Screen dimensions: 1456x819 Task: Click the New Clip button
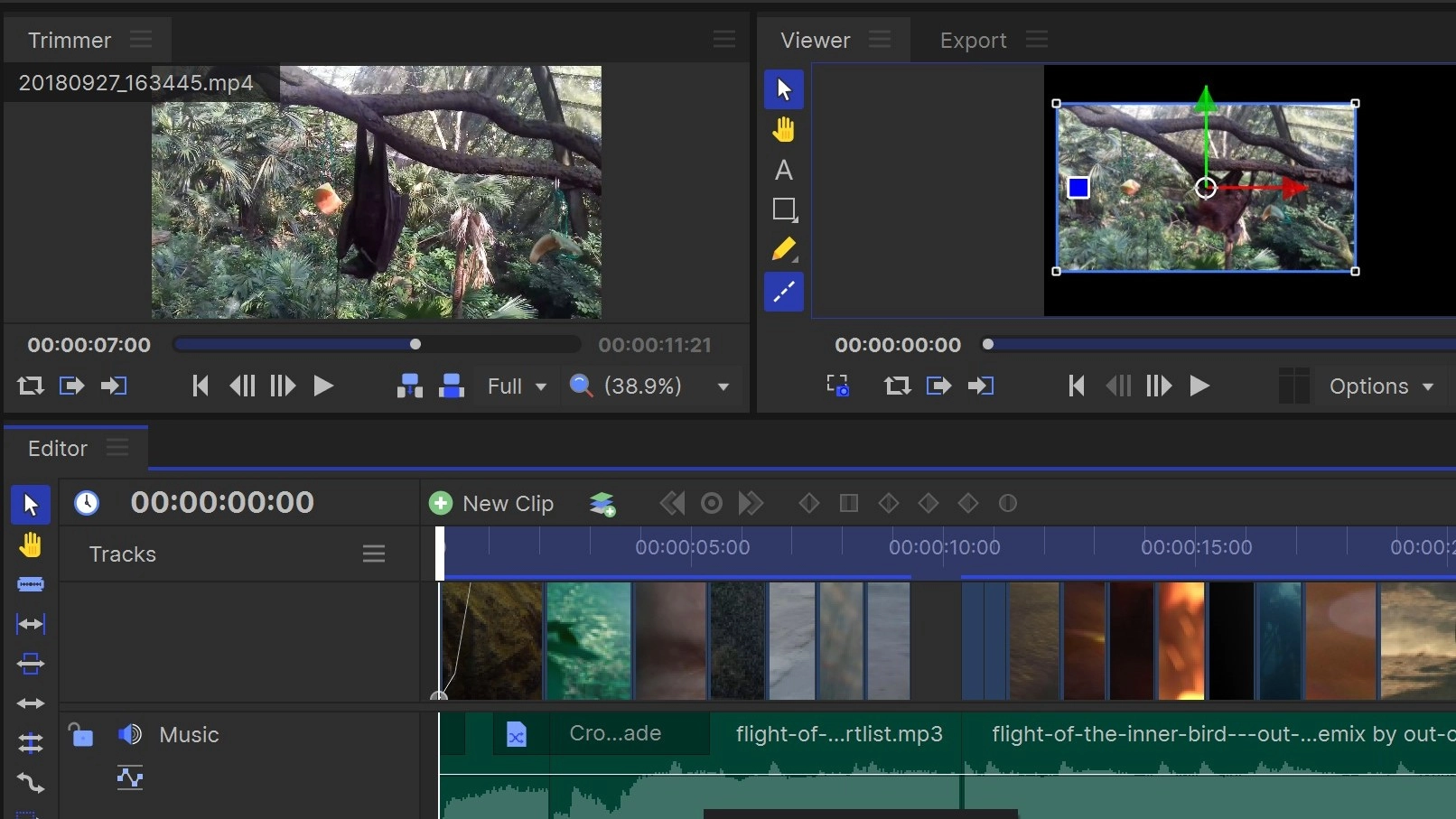tap(491, 504)
